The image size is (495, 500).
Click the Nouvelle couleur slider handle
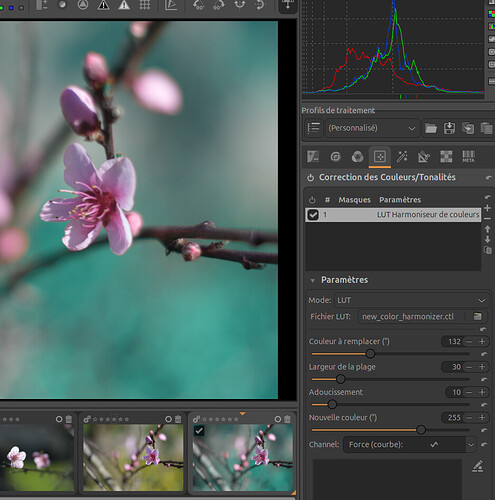(421, 430)
